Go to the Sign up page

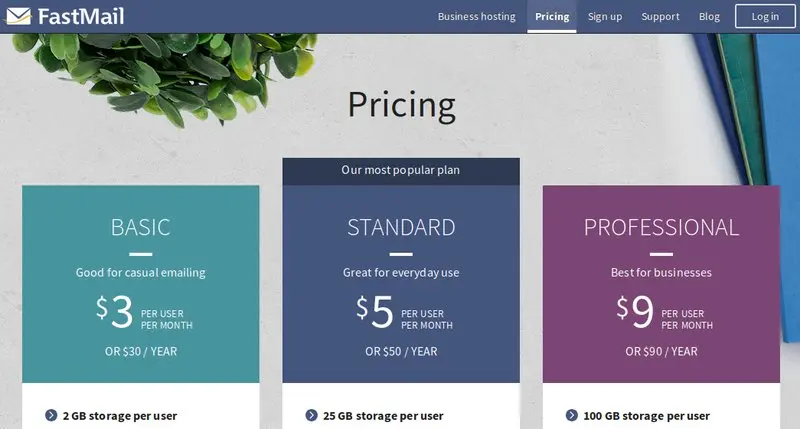tap(605, 16)
